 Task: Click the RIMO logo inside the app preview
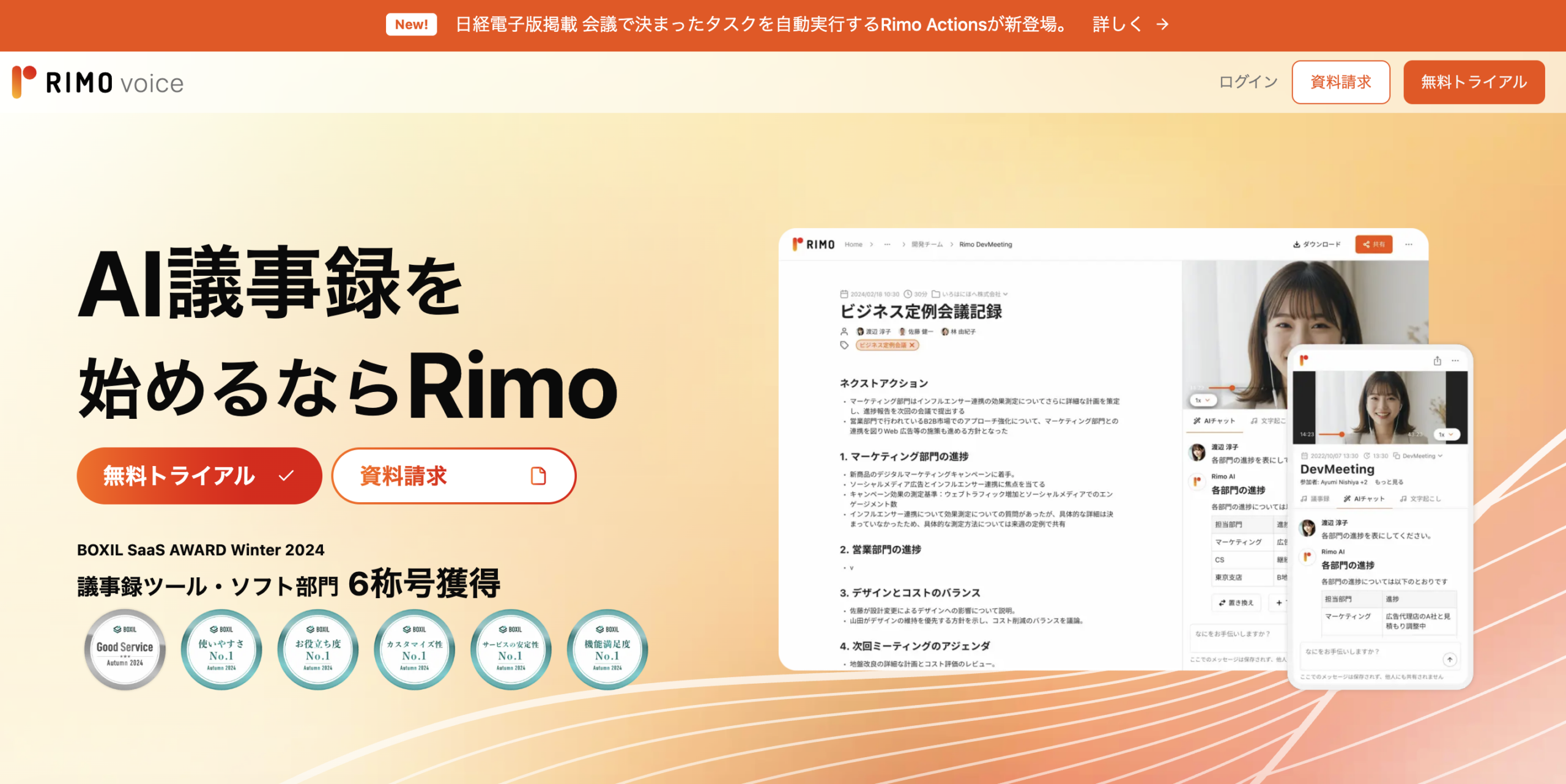pos(814,244)
